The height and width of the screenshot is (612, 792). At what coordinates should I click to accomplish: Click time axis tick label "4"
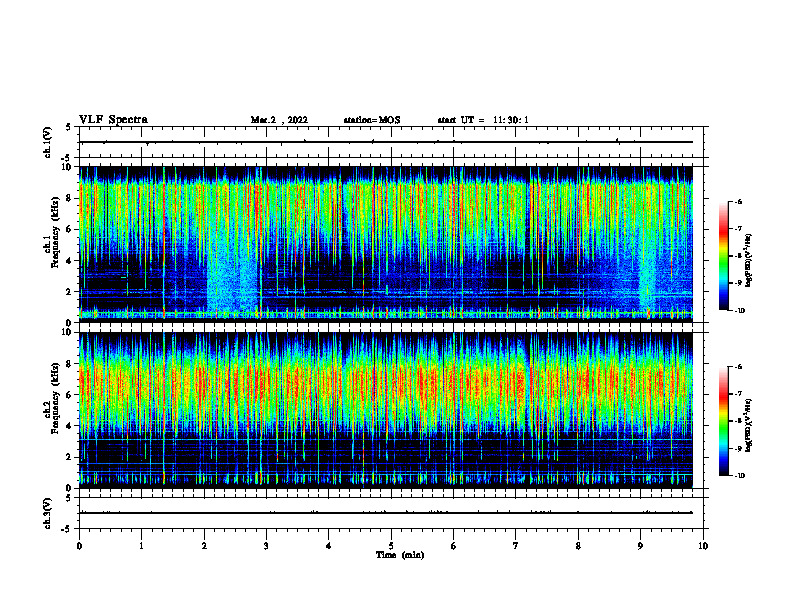[329, 546]
